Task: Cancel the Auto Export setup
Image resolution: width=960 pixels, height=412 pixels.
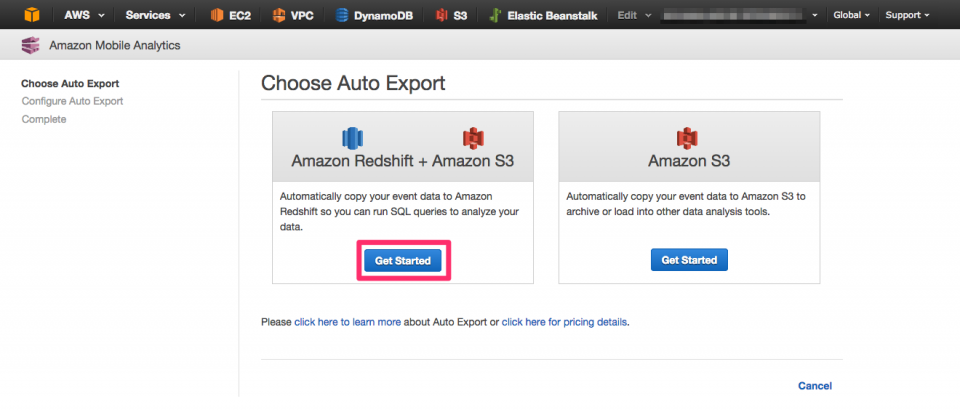Action: (815, 386)
